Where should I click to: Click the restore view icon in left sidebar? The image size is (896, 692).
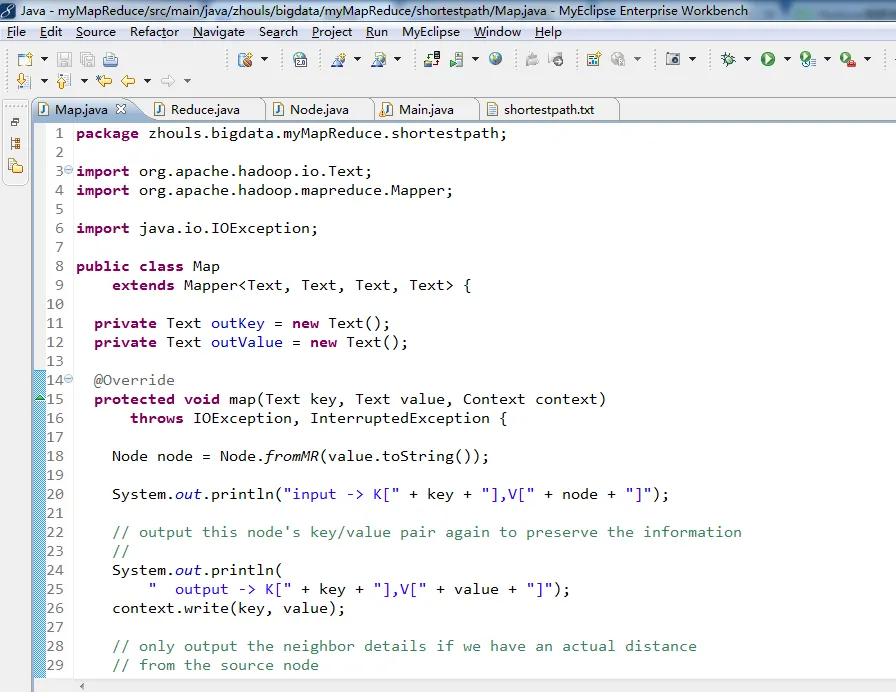click(x=15, y=122)
